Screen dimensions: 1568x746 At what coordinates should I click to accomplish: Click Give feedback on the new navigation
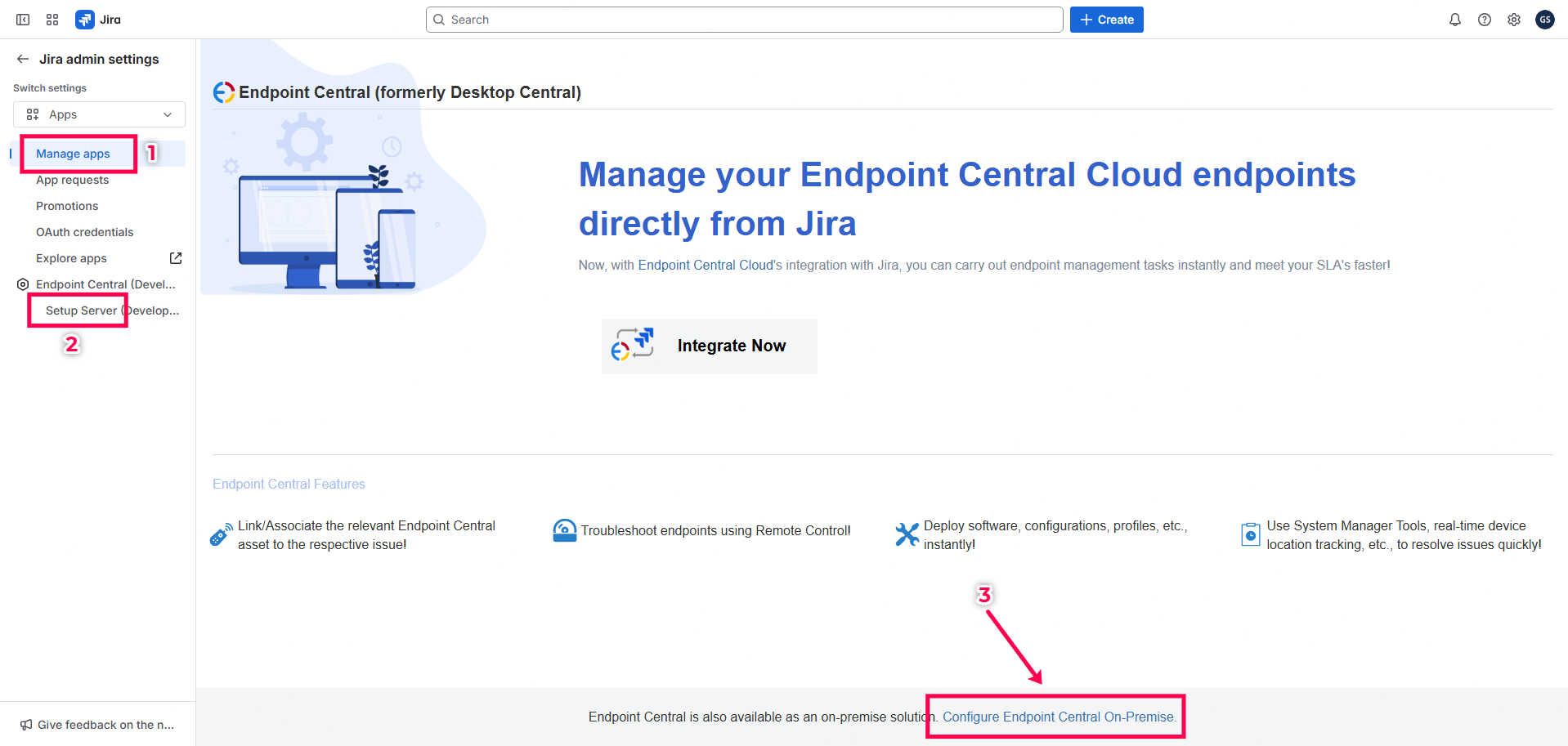coord(97,725)
